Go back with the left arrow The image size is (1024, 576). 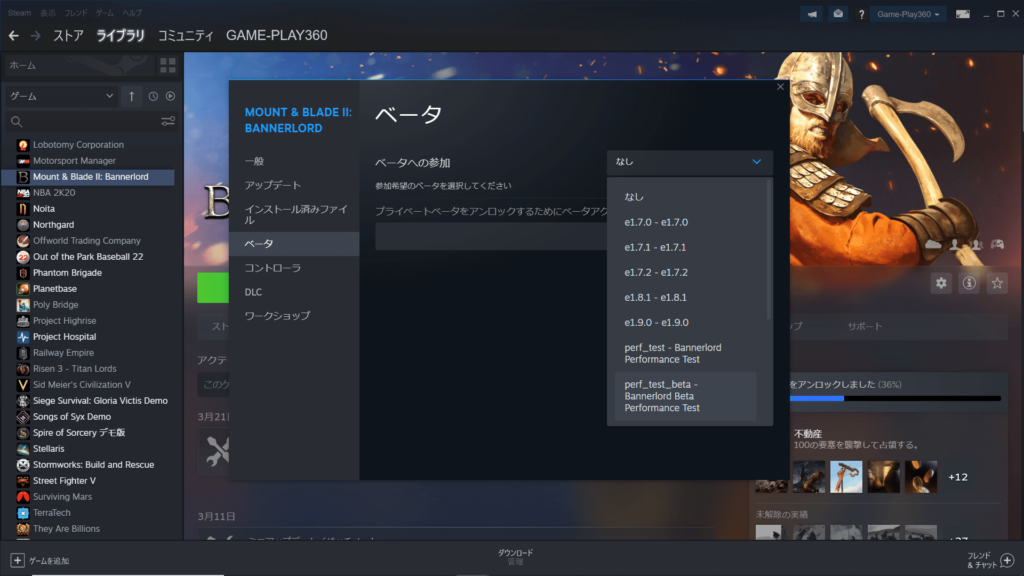[x=14, y=36]
